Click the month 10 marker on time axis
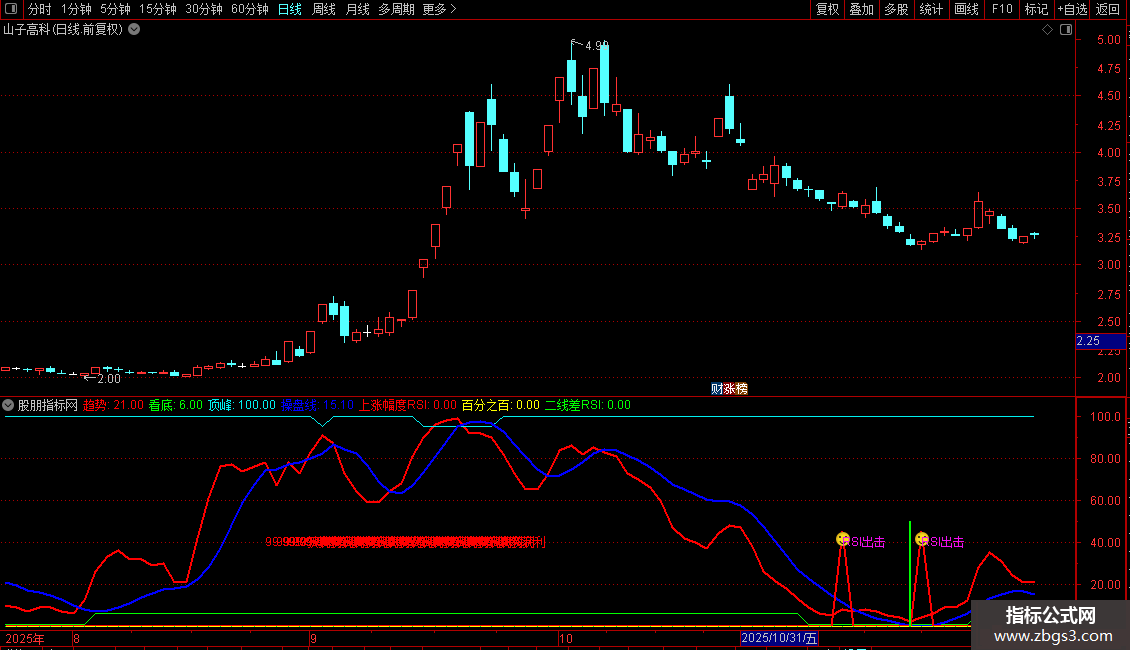 [566, 638]
